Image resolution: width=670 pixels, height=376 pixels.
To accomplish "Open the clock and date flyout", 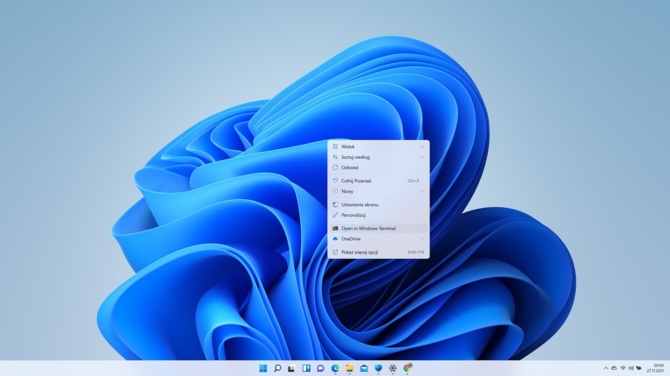I will (x=655, y=368).
